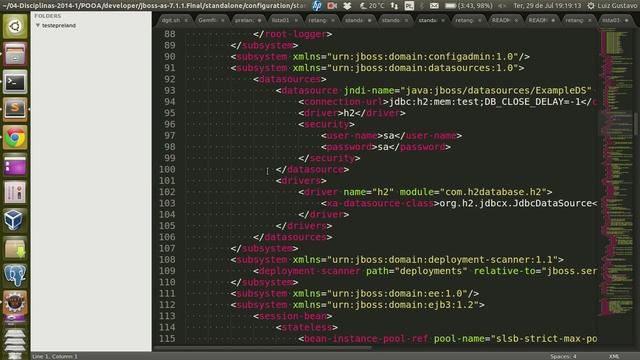Screen dimensions: 640x360
Task: Click the vertical scrollbar handle near minimap
Action: point(636,124)
